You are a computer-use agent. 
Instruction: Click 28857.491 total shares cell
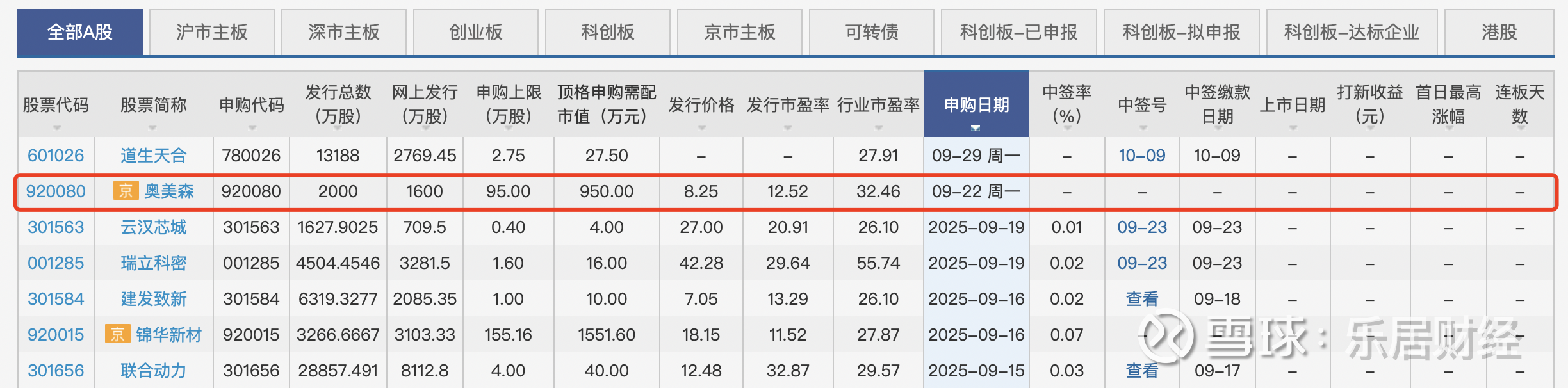(338, 371)
